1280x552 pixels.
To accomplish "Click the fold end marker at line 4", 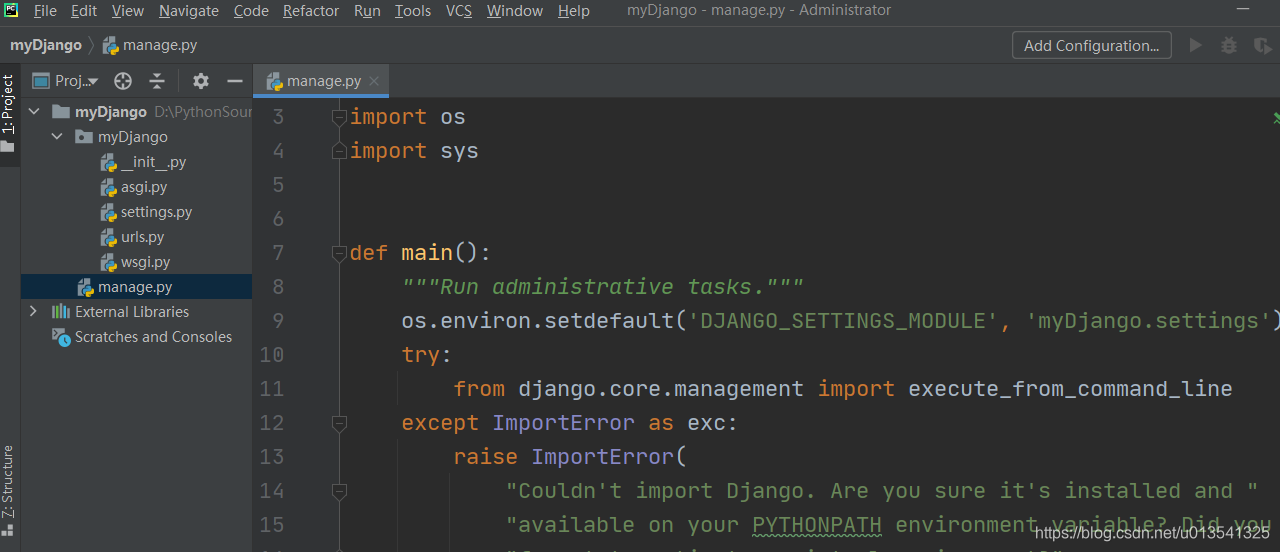I will pyautogui.click(x=339, y=151).
